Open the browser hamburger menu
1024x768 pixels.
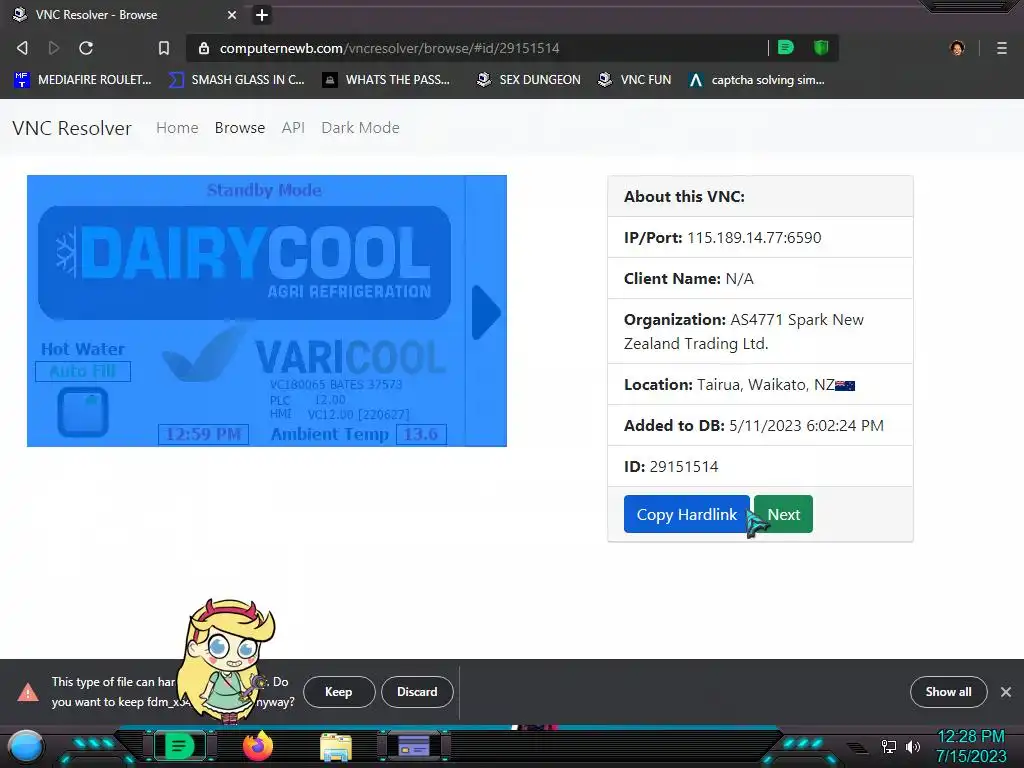pyautogui.click(x=1002, y=48)
